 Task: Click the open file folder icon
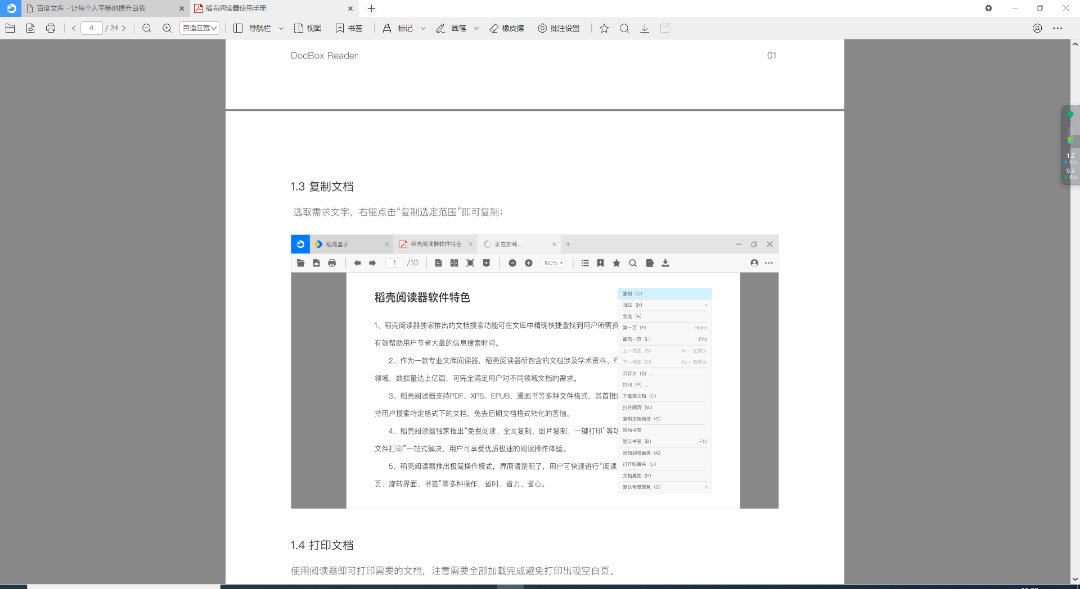click(x=10, y=28)
